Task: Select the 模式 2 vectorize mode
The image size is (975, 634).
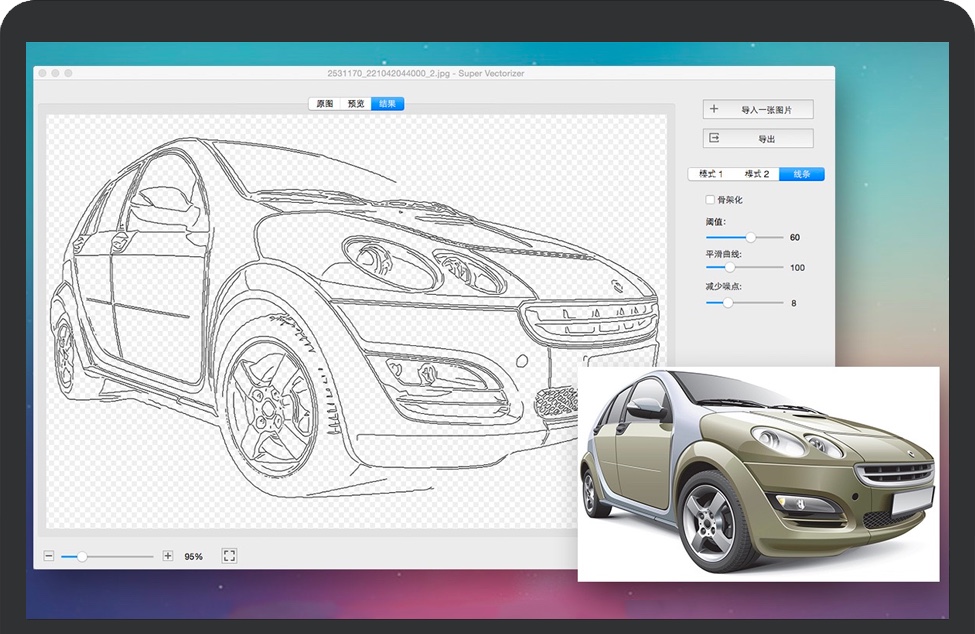Action: (x=758, y=173)
